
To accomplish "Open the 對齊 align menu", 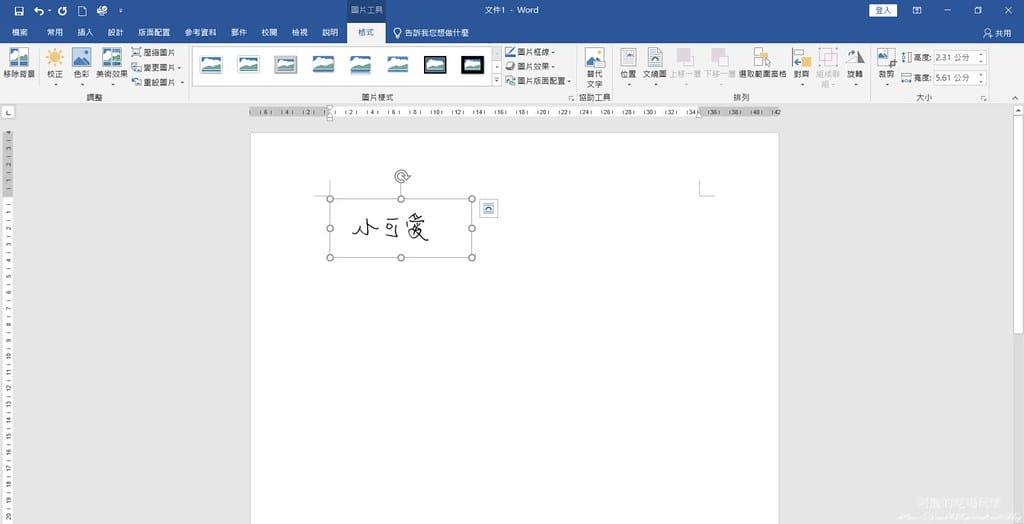I will click(x=801, y=67).
